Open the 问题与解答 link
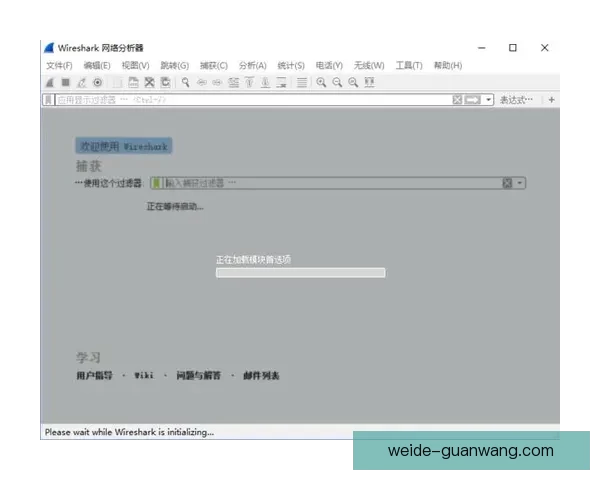 coord(199,376)
